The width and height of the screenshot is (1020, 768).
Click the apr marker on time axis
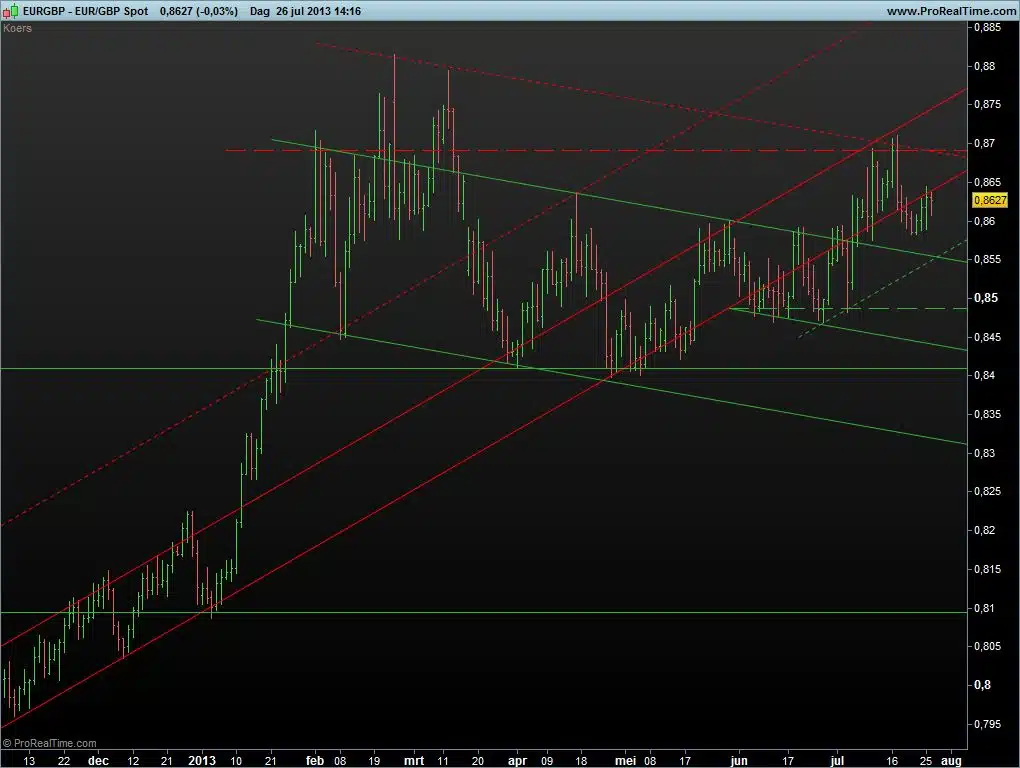click(x=516, y=760)
